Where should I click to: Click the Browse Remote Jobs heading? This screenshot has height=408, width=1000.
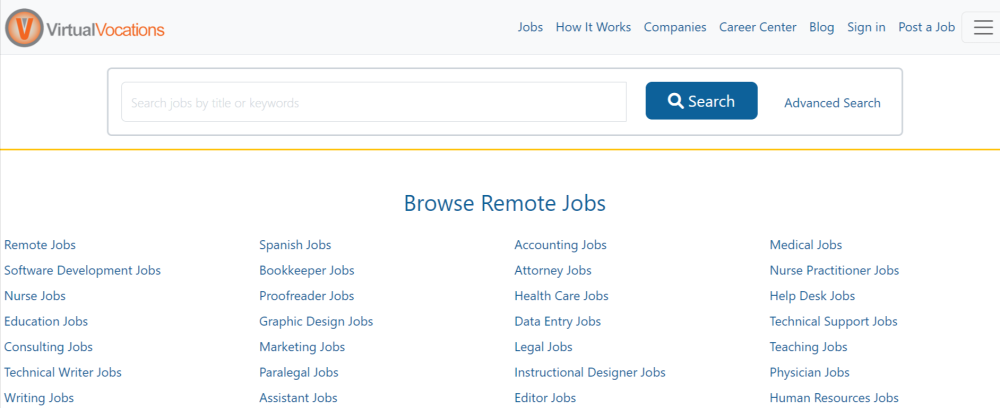click(x=504, y=203)
